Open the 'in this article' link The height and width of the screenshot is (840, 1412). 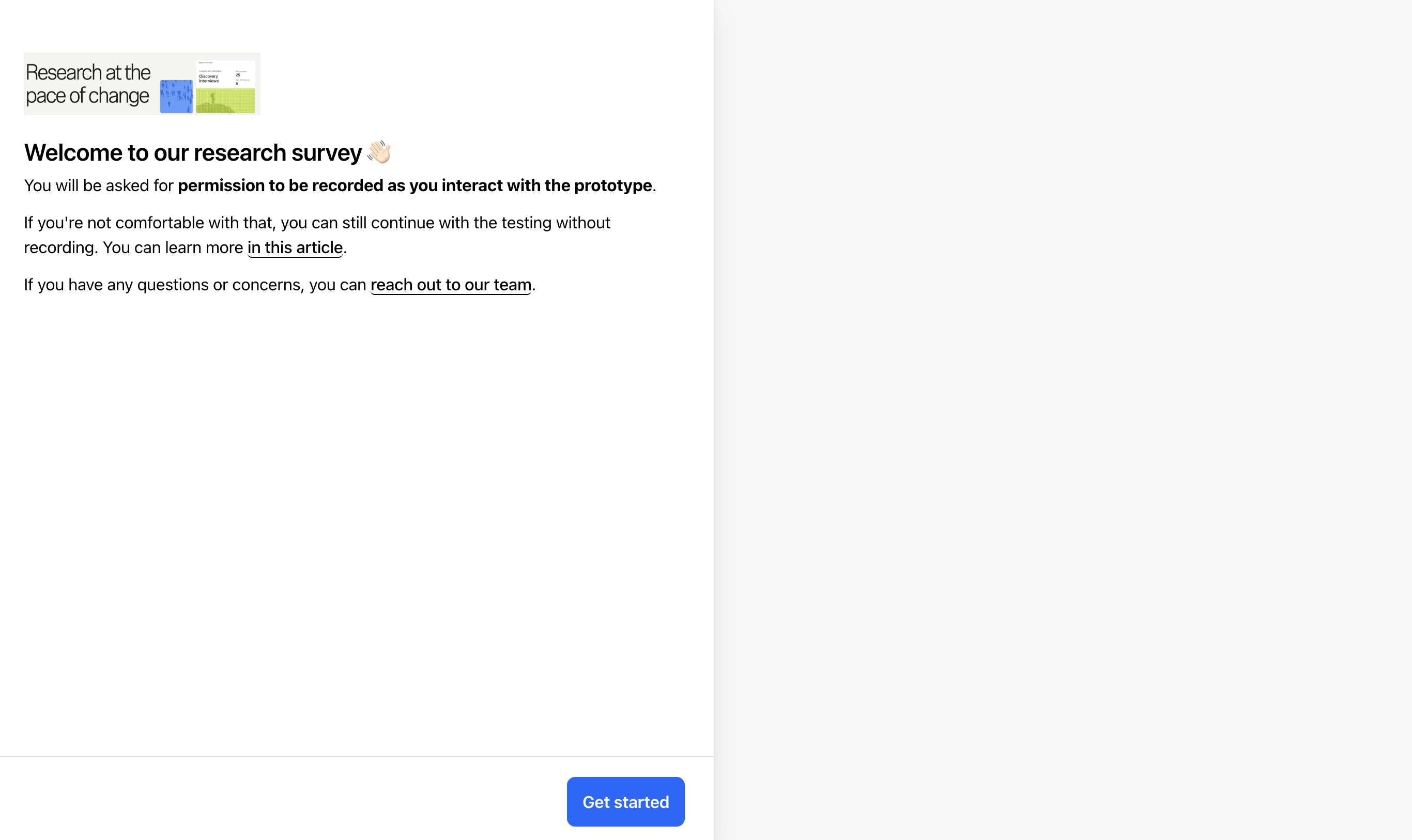click(x=295, y=248)
